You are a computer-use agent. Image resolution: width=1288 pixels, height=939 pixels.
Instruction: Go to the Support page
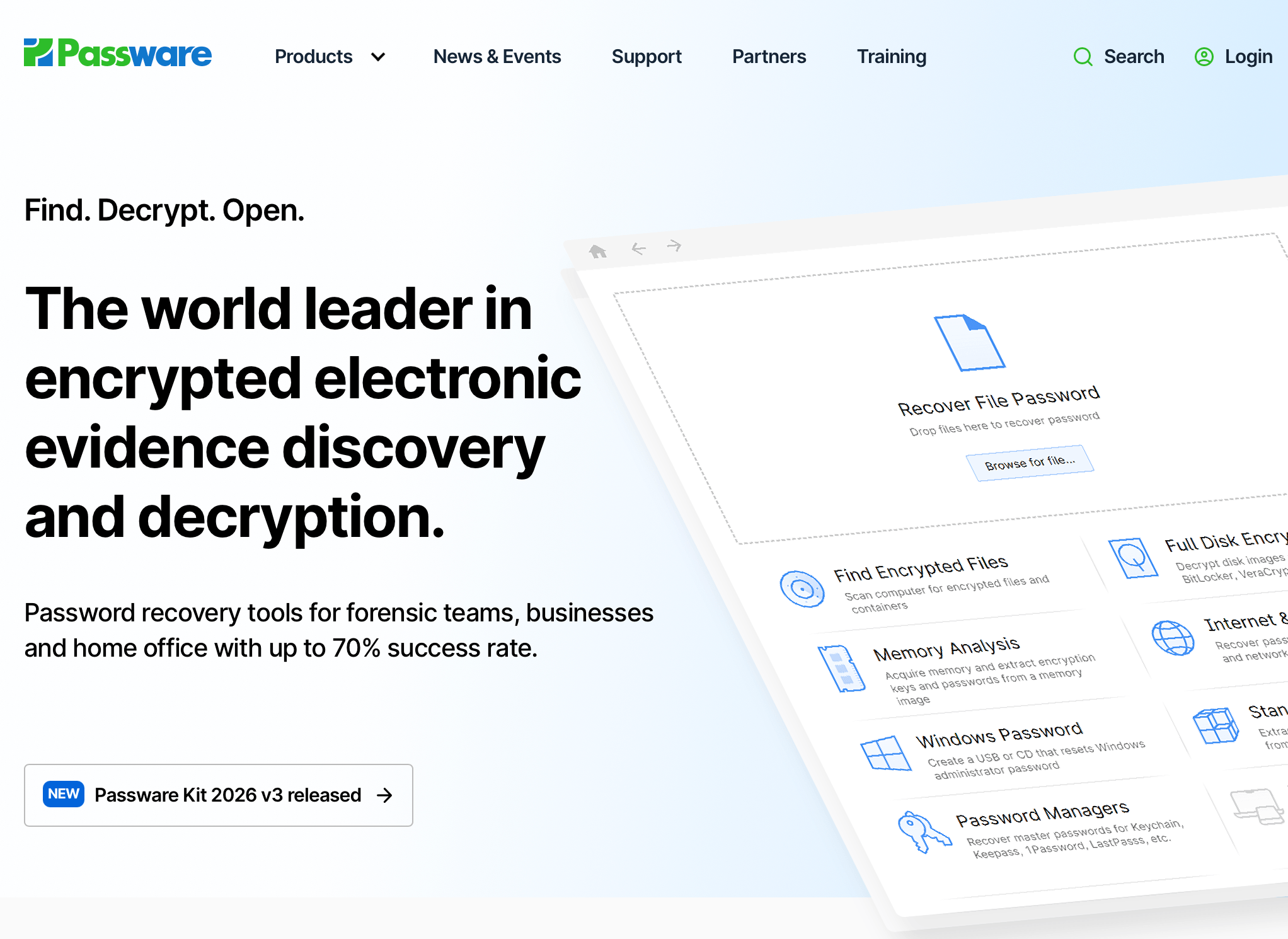tap(647, 57)
